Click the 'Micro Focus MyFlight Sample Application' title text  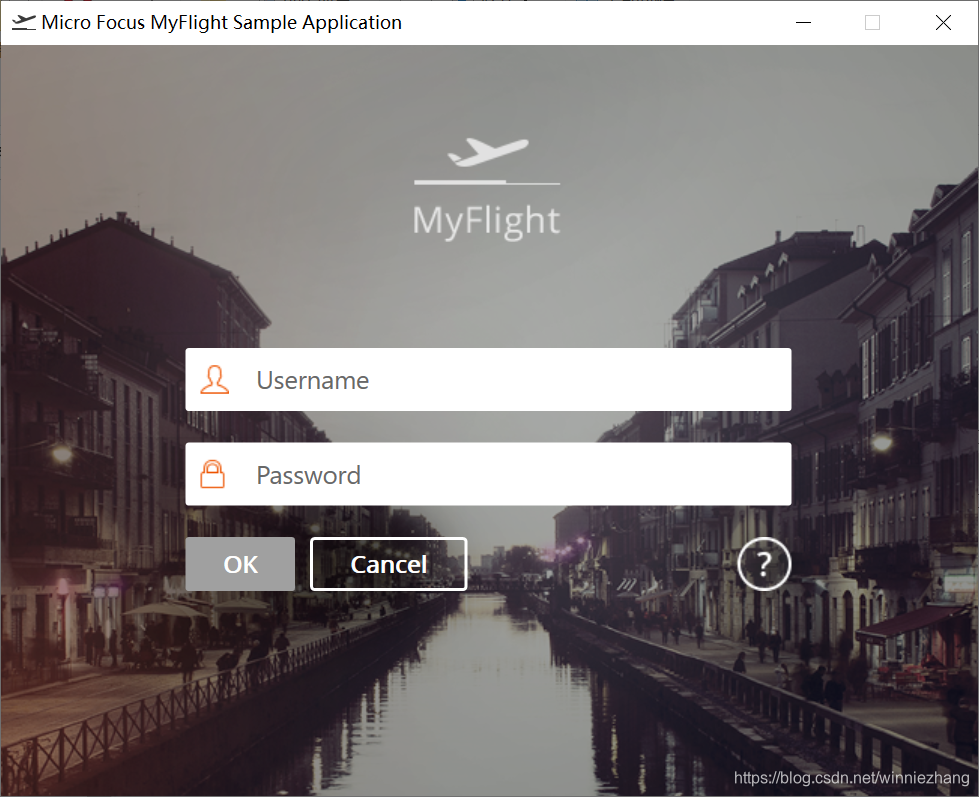pyautogui.click(x=222, y=22)
